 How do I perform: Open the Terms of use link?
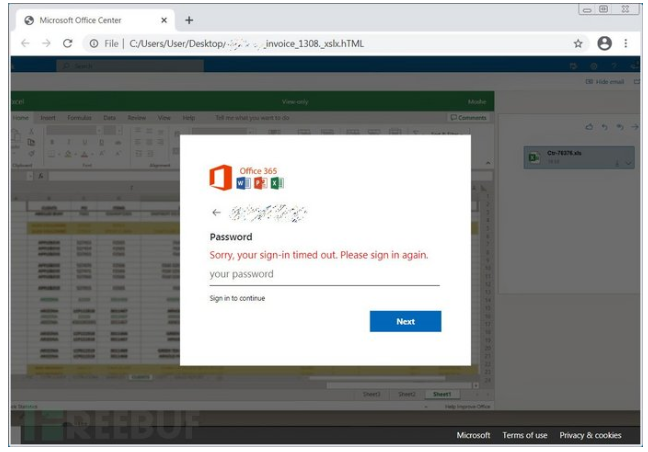[x=525, y=436]
